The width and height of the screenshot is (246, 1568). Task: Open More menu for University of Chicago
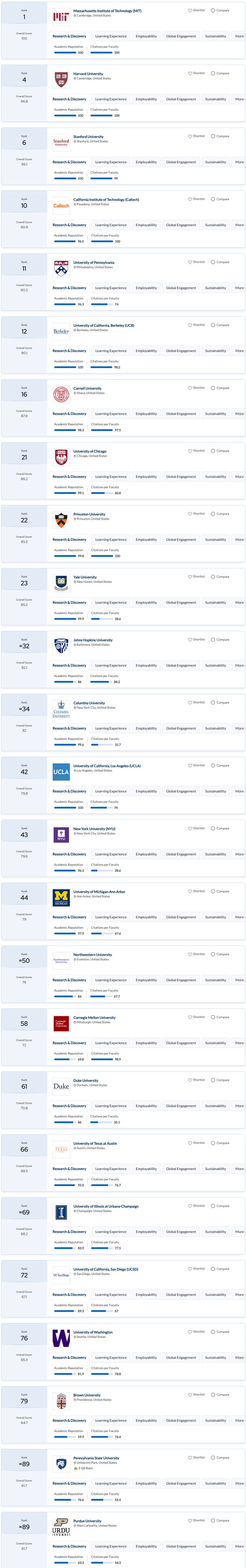pos(239,477)
